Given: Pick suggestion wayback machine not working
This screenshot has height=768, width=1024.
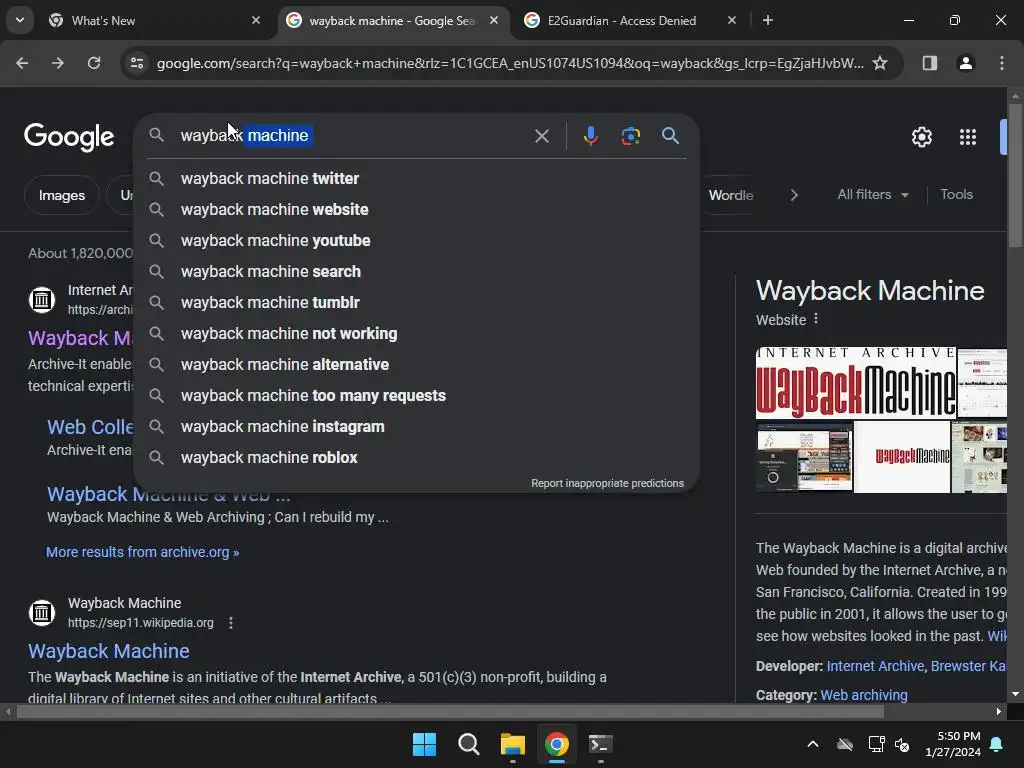Looking at the screenshot, I should tap(416, 334).
